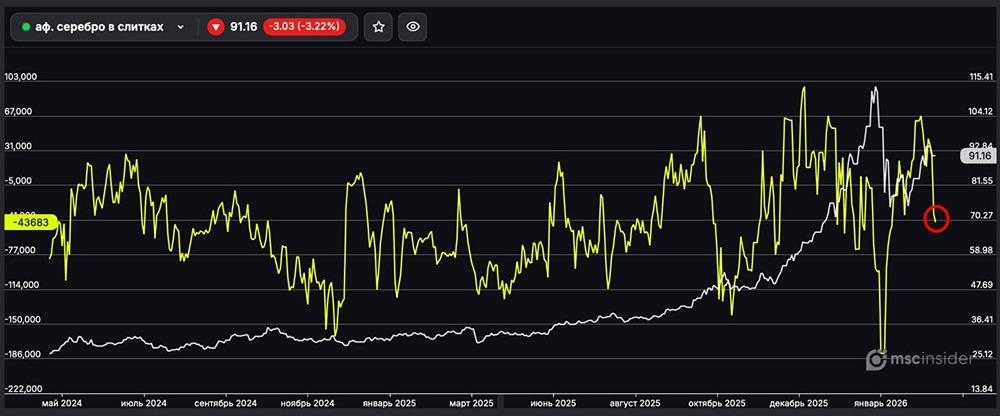Click the -3.03 (-3.22%) change badge
This screenshot has width=1000, height=416.
(304, 27)
